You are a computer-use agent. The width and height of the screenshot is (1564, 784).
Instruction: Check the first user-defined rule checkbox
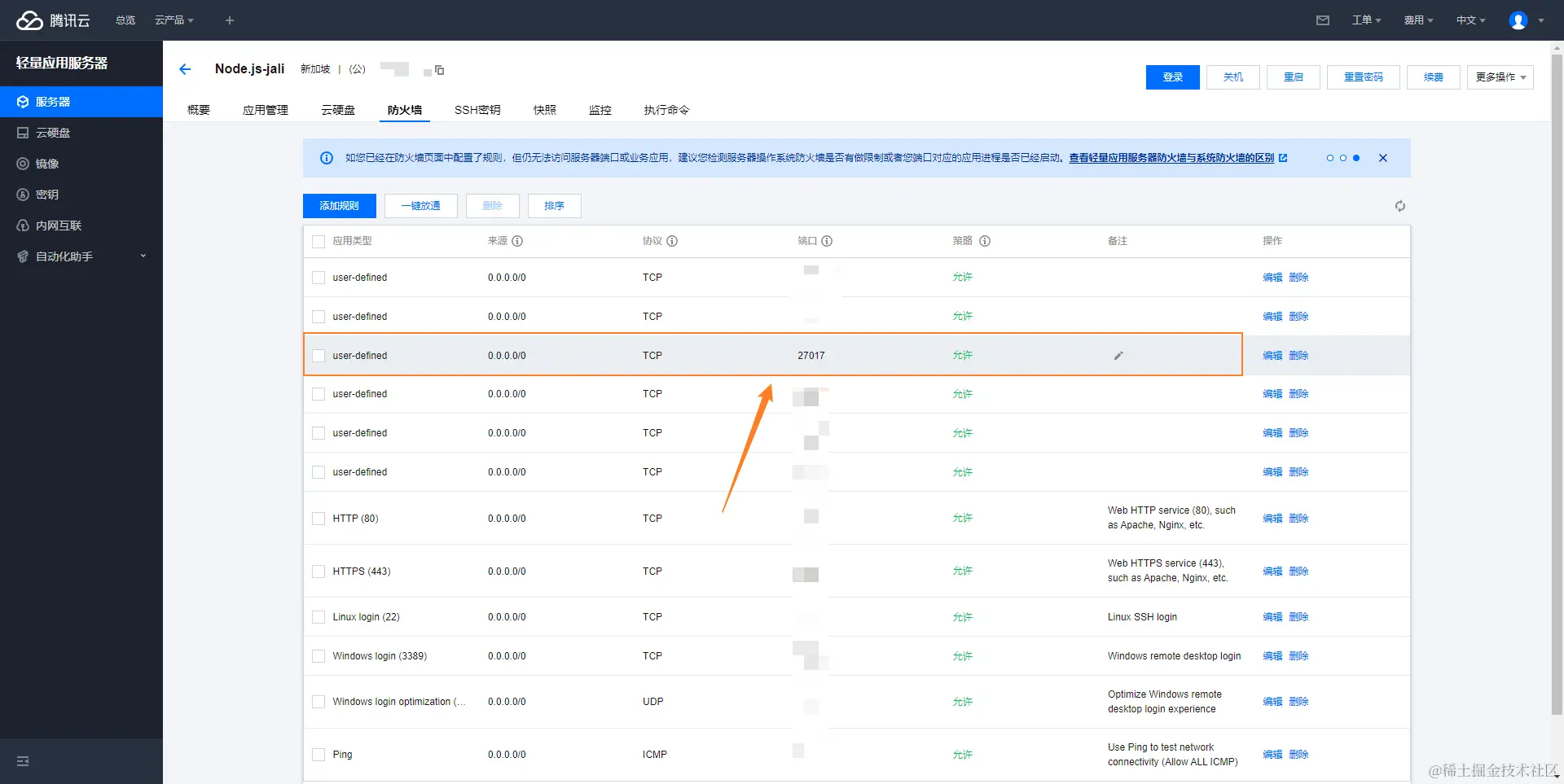(319, 278)
